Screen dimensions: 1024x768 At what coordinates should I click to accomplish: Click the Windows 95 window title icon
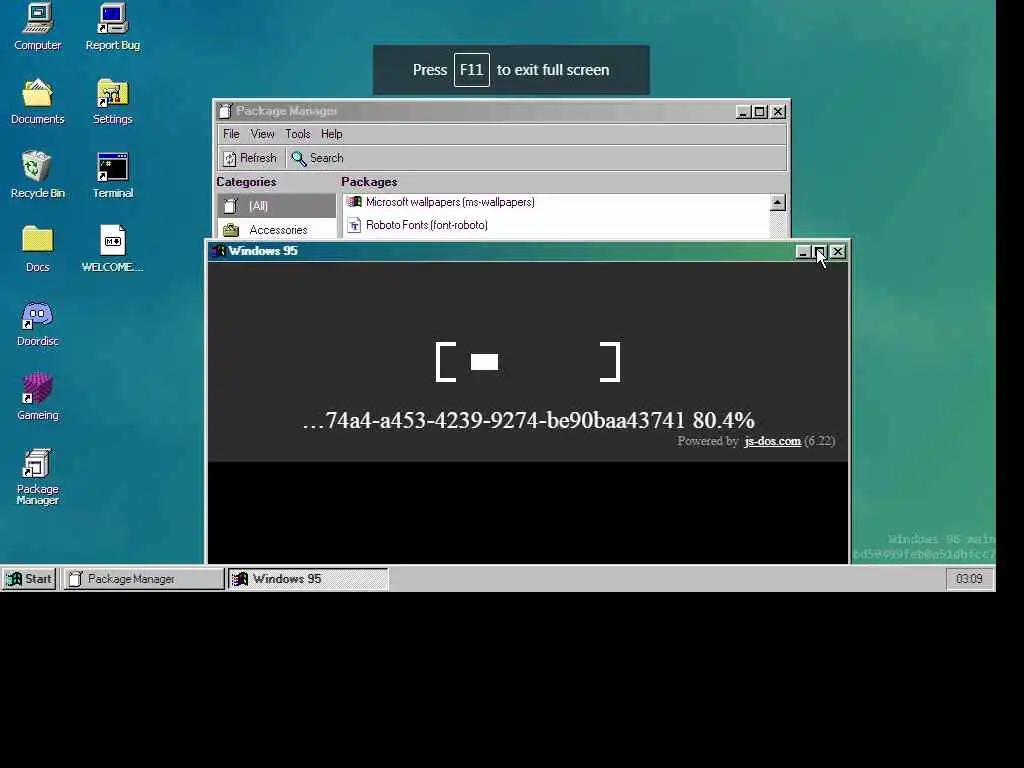(x=219, y=251)
